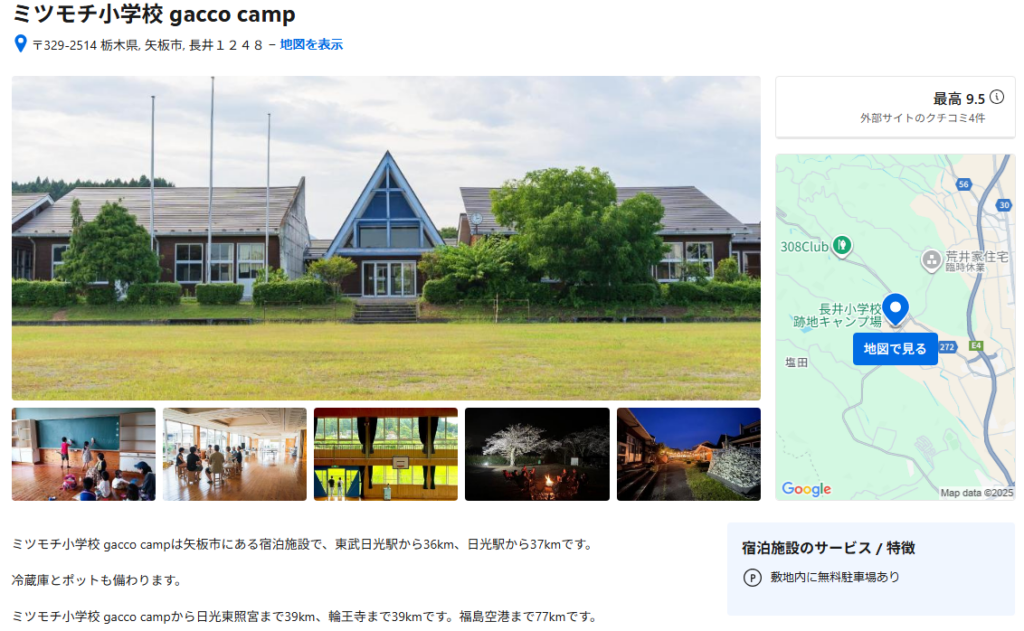This screenshot has width=1024, height=631.
Task: Click the blue map marker pin
Action: (x=895, y=310)
